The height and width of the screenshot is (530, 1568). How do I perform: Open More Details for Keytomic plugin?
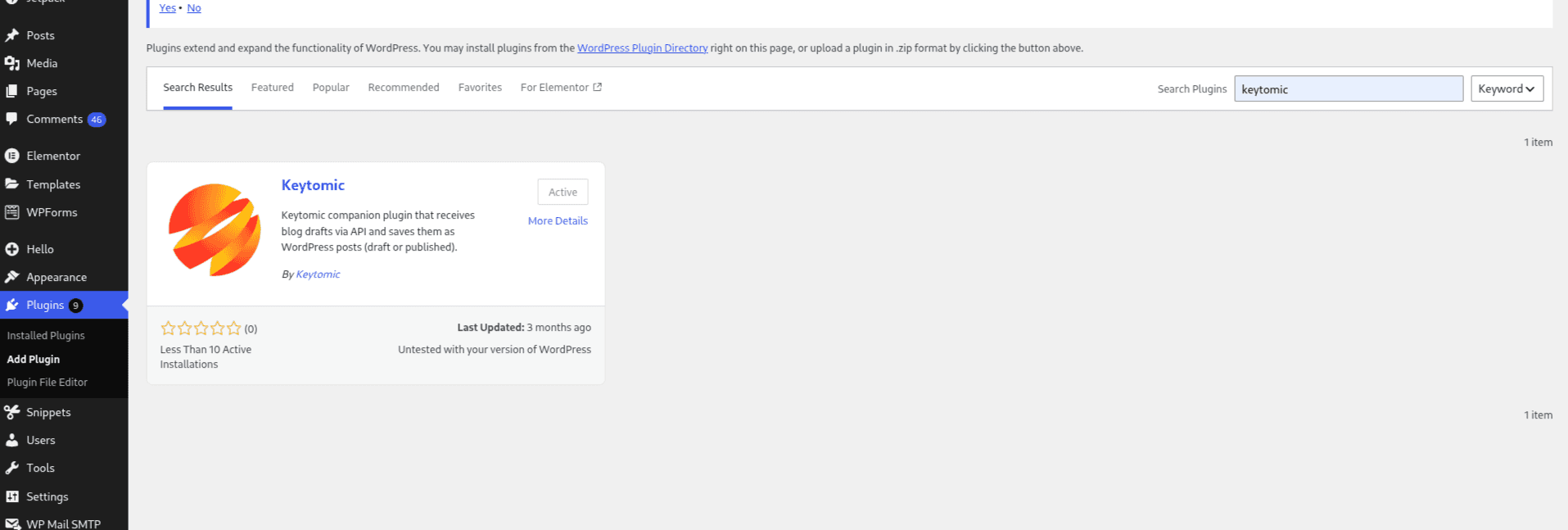click(x=558, y=221)
